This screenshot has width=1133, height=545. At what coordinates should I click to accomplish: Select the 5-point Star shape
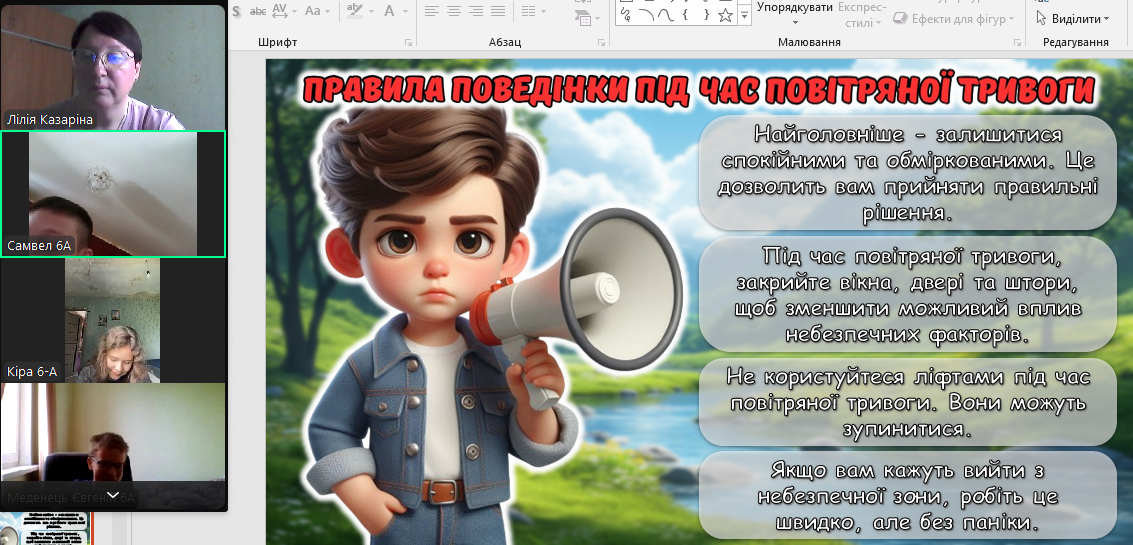tap(725, 14)
